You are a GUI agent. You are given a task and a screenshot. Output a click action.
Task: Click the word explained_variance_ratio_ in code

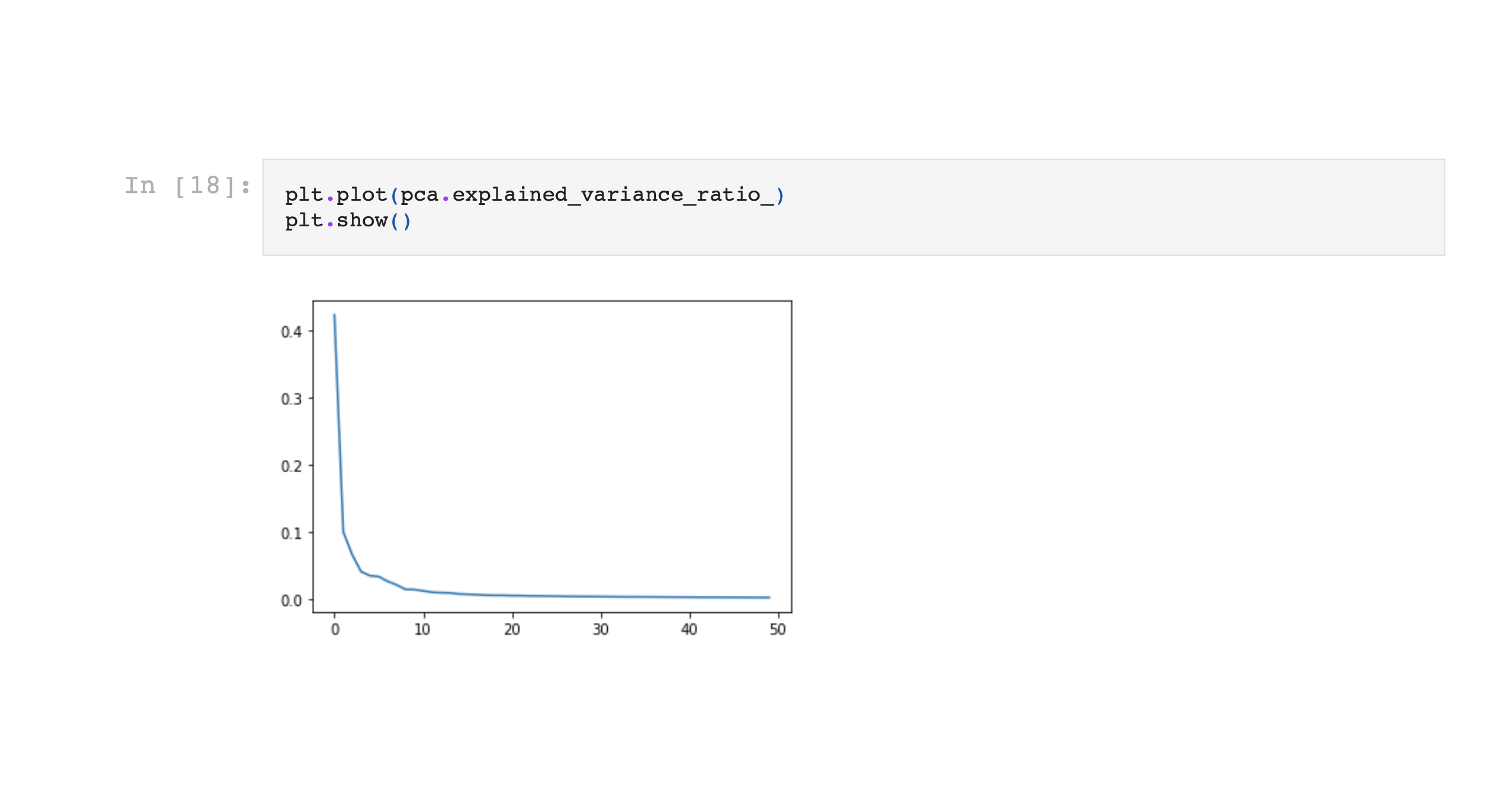[x=613, y=195]
